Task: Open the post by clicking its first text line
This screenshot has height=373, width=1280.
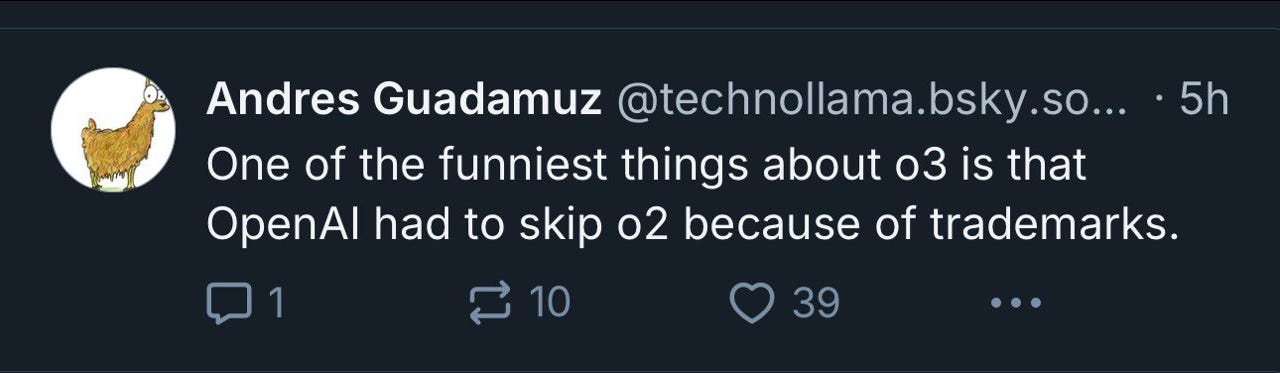Action: coord(646,164)
